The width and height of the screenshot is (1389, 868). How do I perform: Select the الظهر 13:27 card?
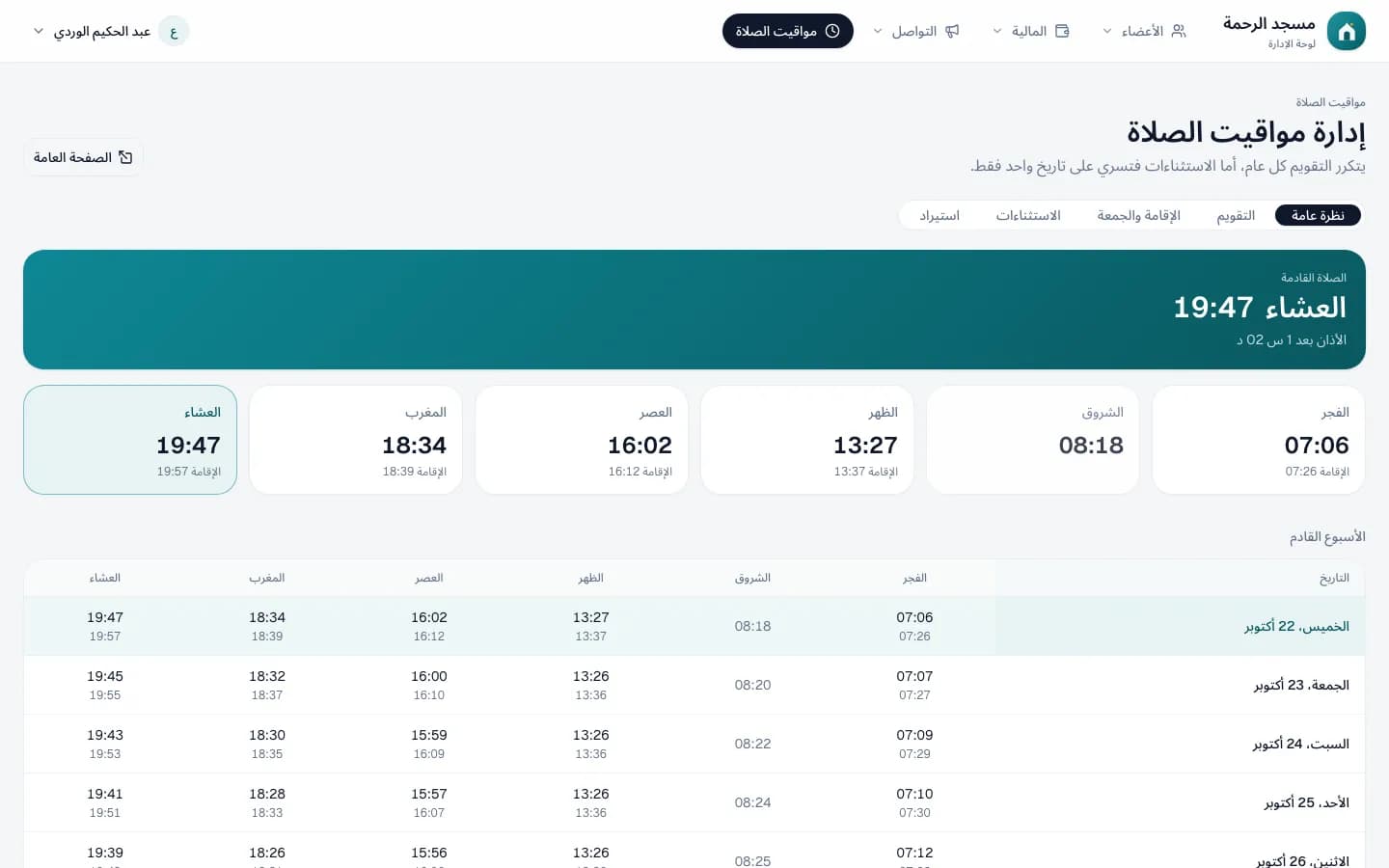[807, 440]
